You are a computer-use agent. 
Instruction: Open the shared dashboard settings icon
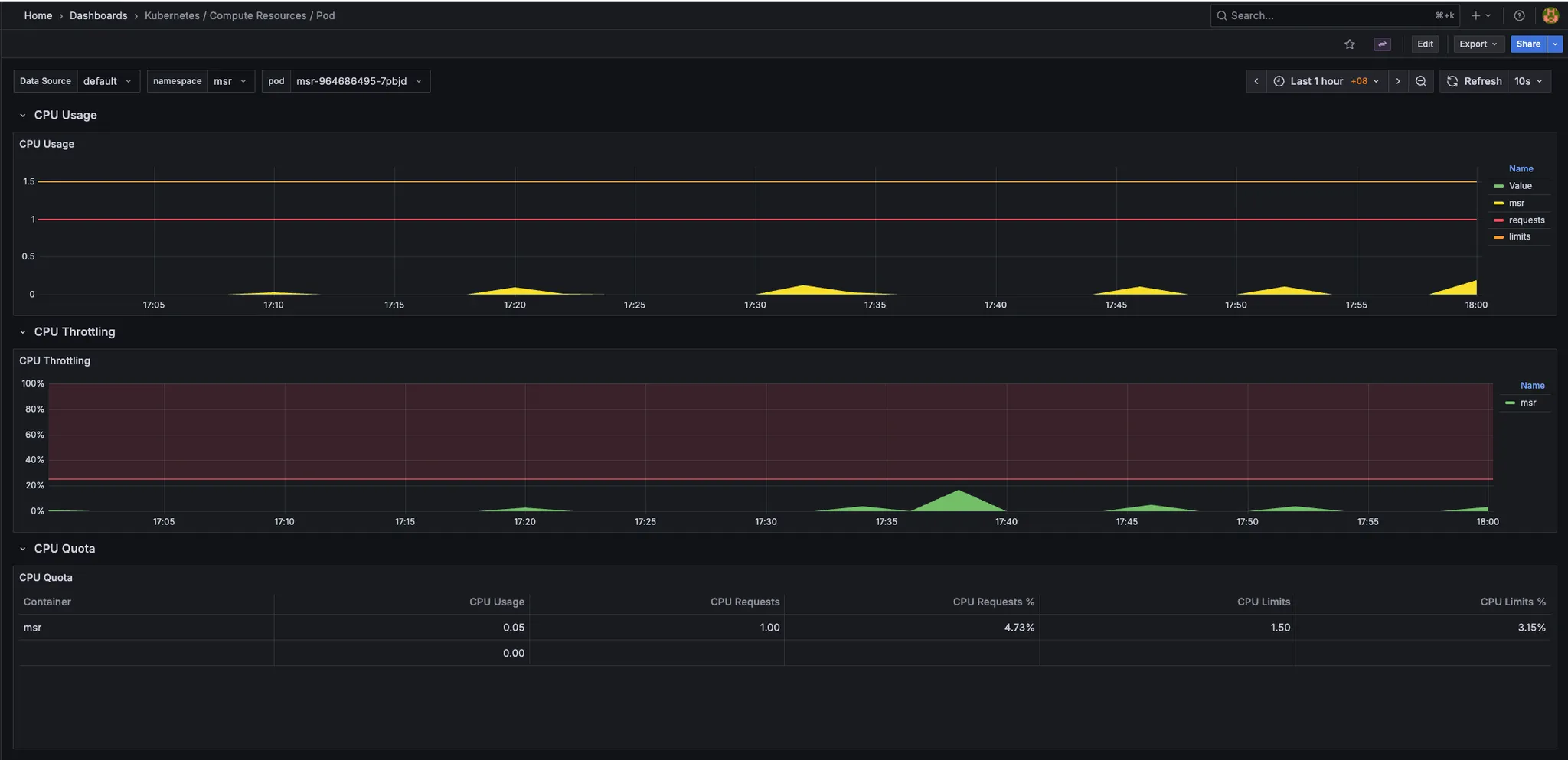(1381, 44)
